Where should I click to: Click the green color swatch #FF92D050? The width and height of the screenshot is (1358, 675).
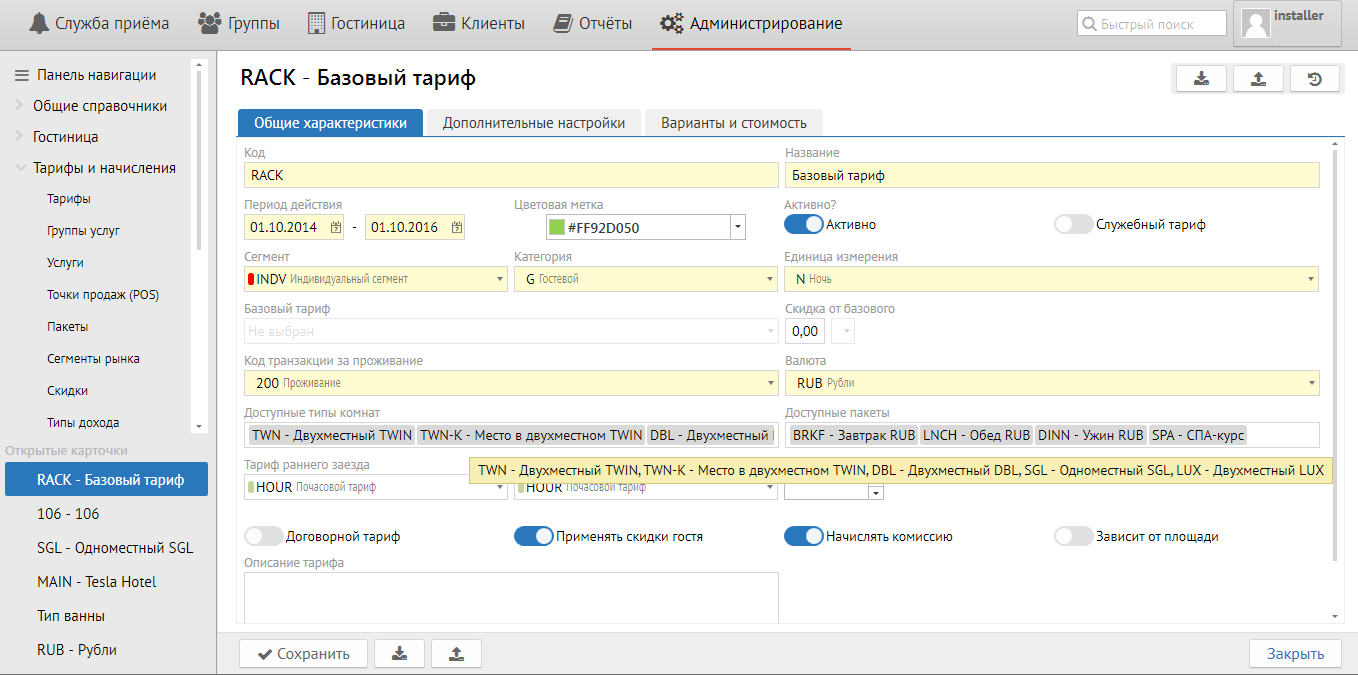pos(557,228)
